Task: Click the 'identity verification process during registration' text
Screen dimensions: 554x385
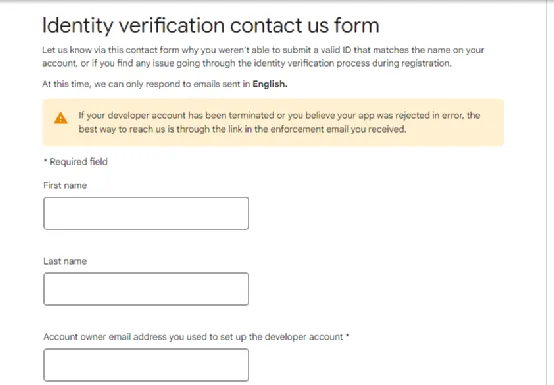Action: tap(353, 64)
